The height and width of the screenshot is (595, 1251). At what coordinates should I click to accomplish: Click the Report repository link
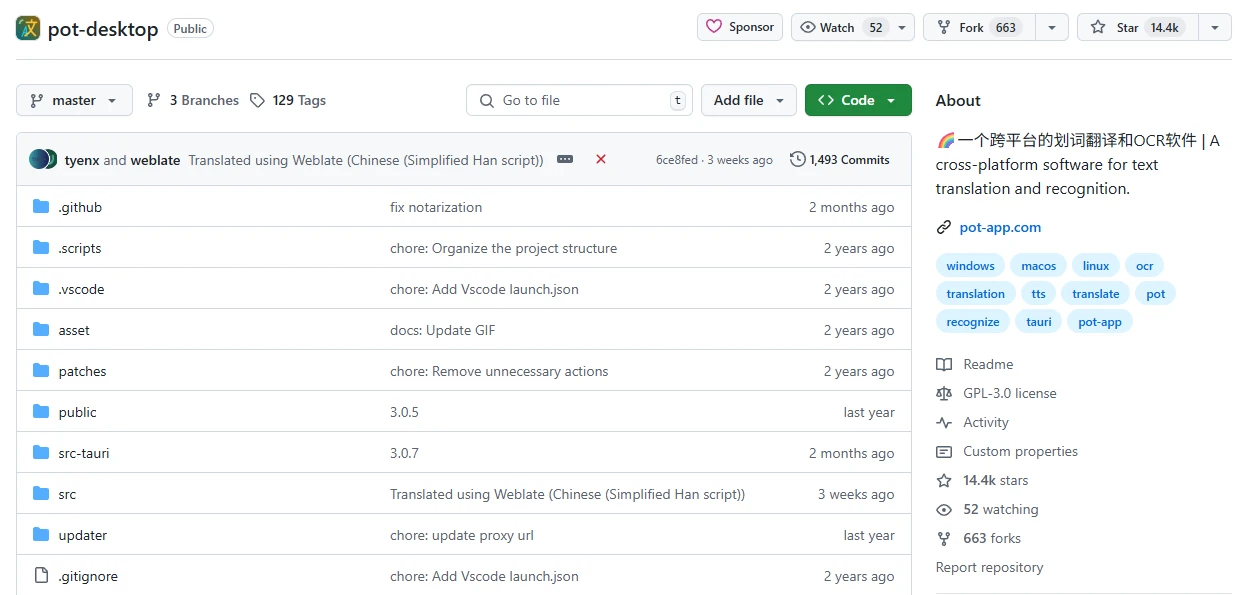(989, 567)
